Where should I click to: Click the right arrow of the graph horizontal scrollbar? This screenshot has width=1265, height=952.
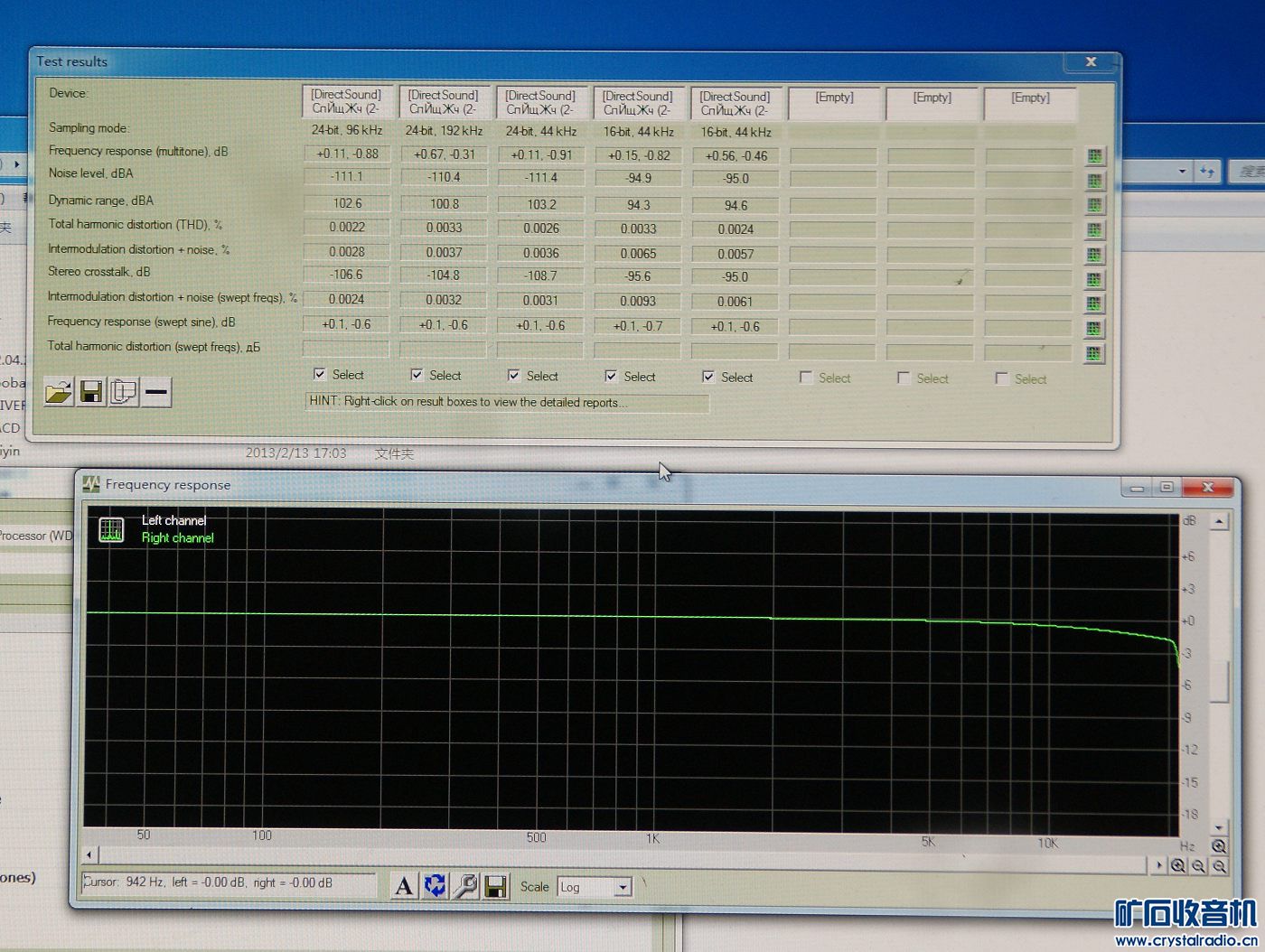pyautogui.click(x=1159, y=865)
